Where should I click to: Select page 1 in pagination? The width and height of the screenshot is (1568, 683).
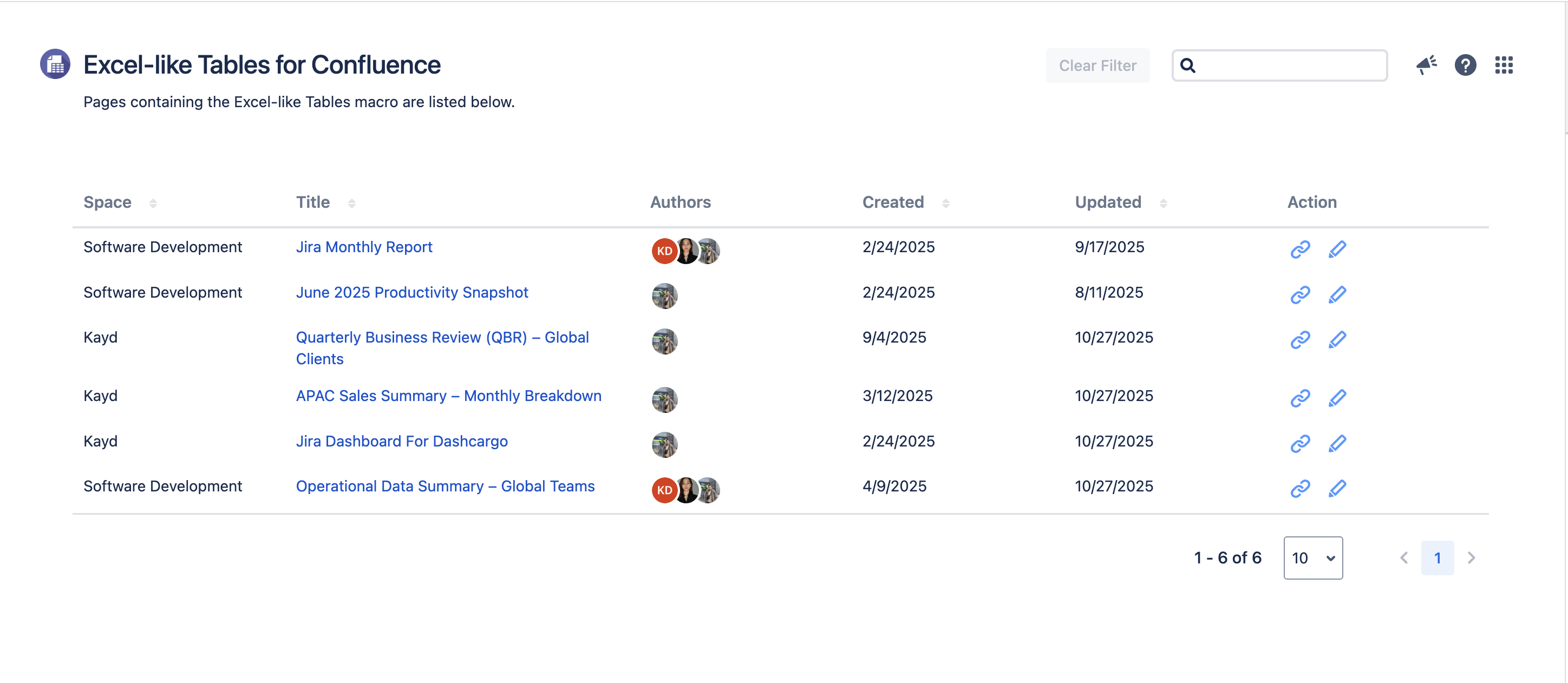tap(1437, 558)
